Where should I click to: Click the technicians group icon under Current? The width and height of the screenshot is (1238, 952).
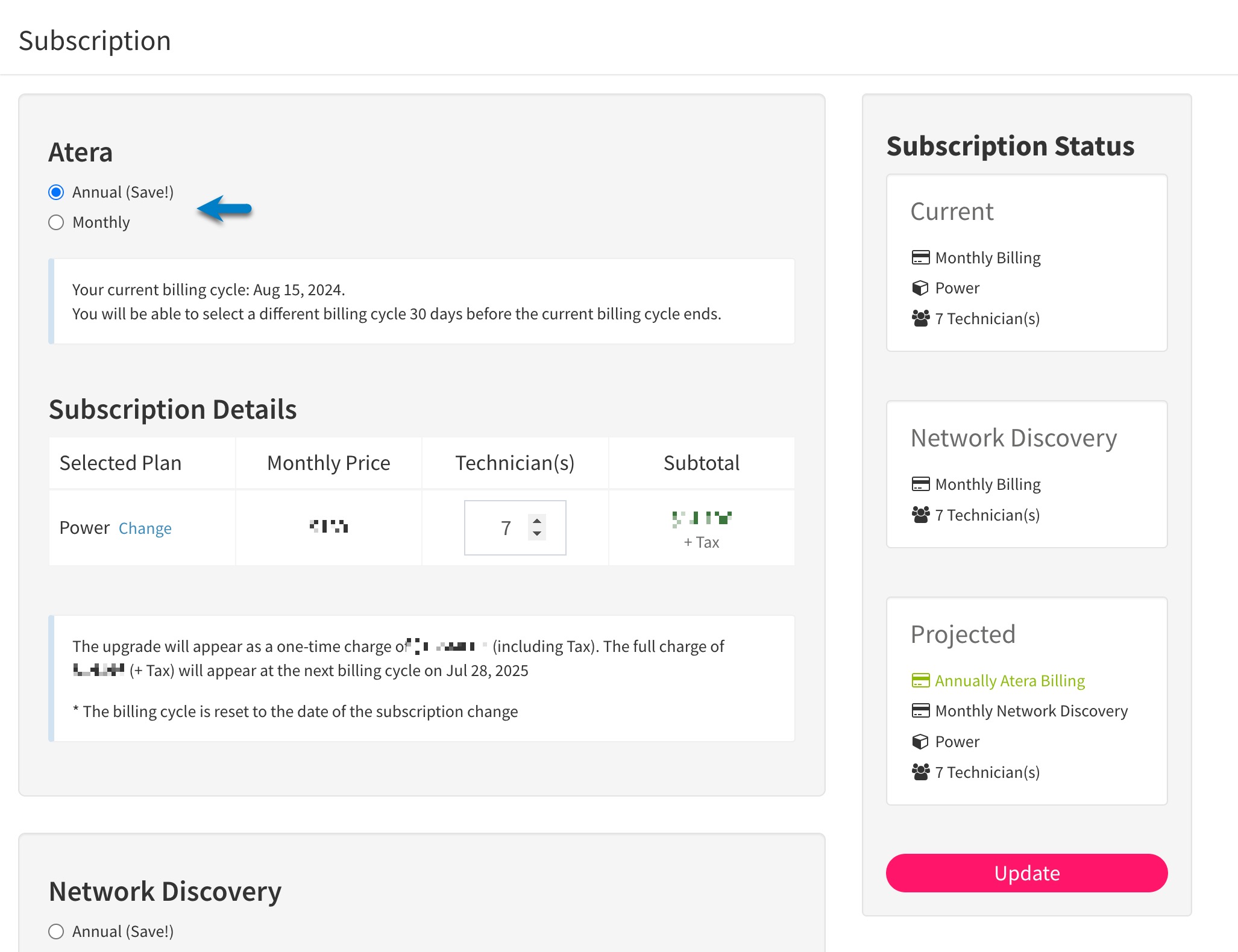point(920,318)
